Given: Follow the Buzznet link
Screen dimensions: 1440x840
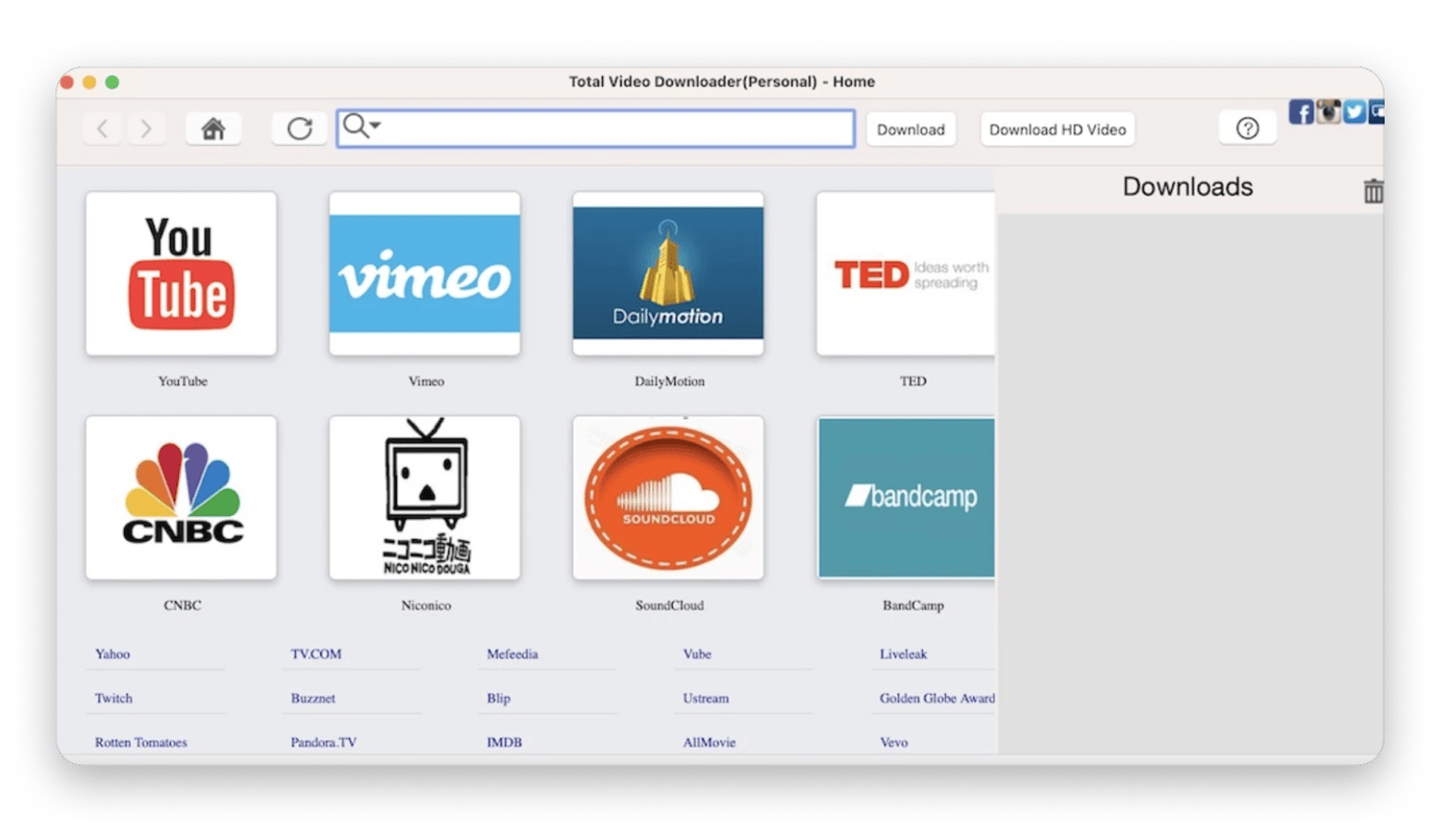Looking at the screenshot, I should 313,698.
